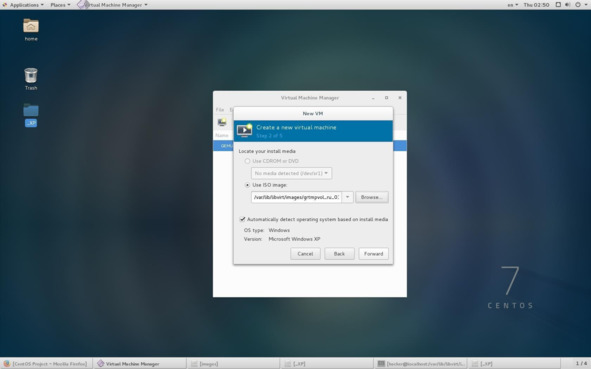Click the ISO image path text field

[x=297, y=197]
